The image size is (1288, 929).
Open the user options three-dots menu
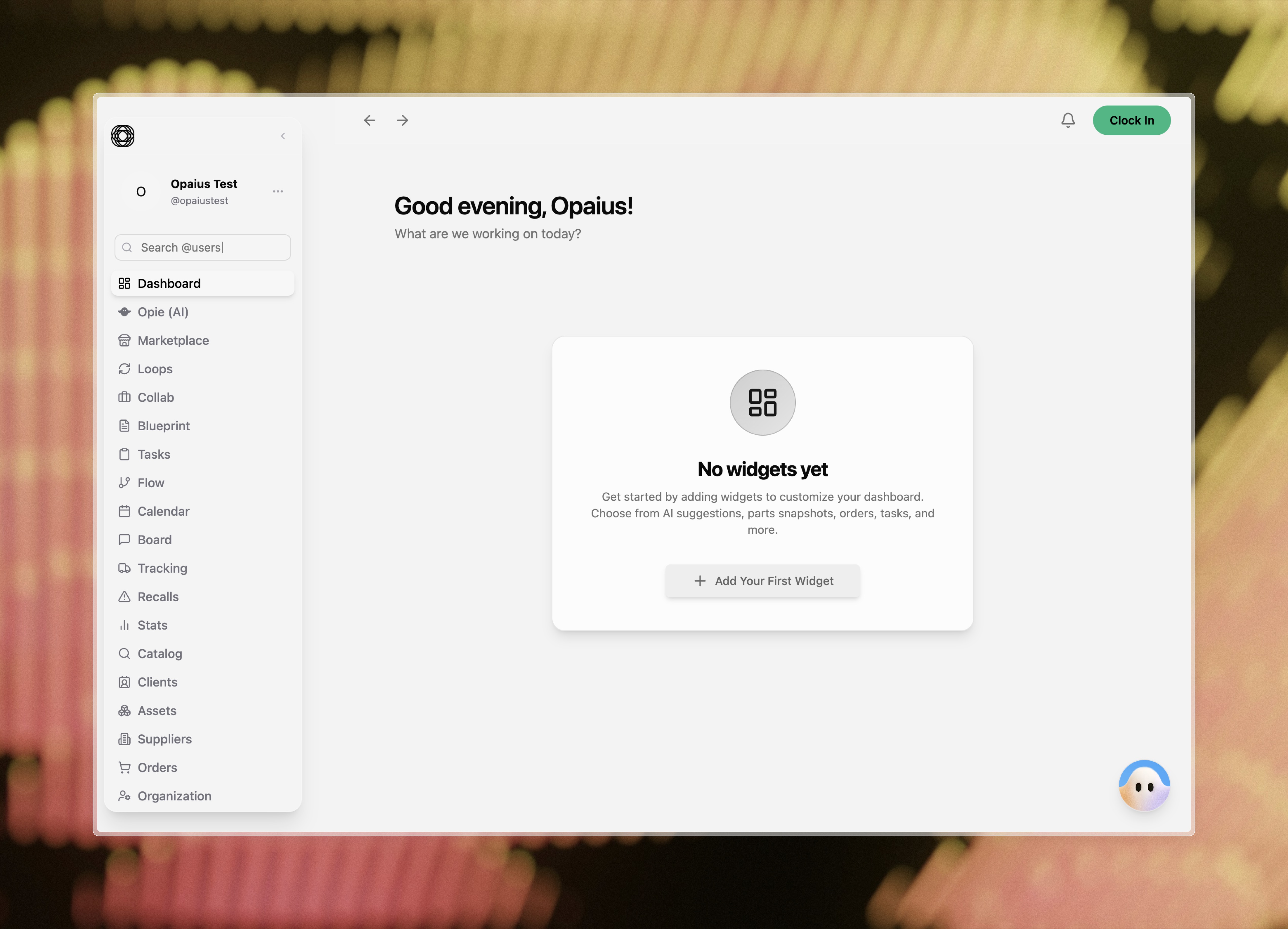278,191
